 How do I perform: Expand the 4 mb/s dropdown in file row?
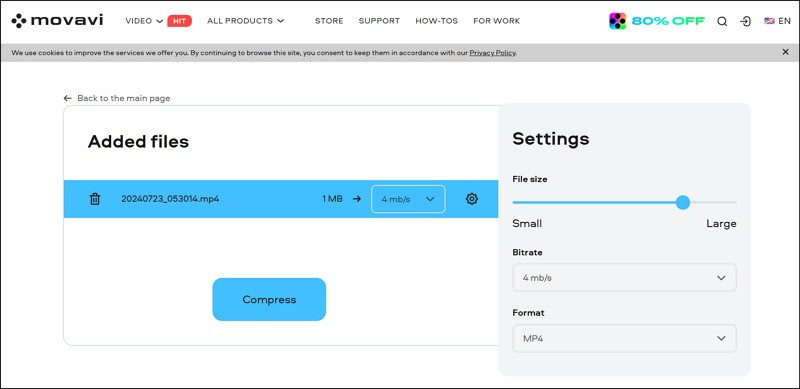408,199
